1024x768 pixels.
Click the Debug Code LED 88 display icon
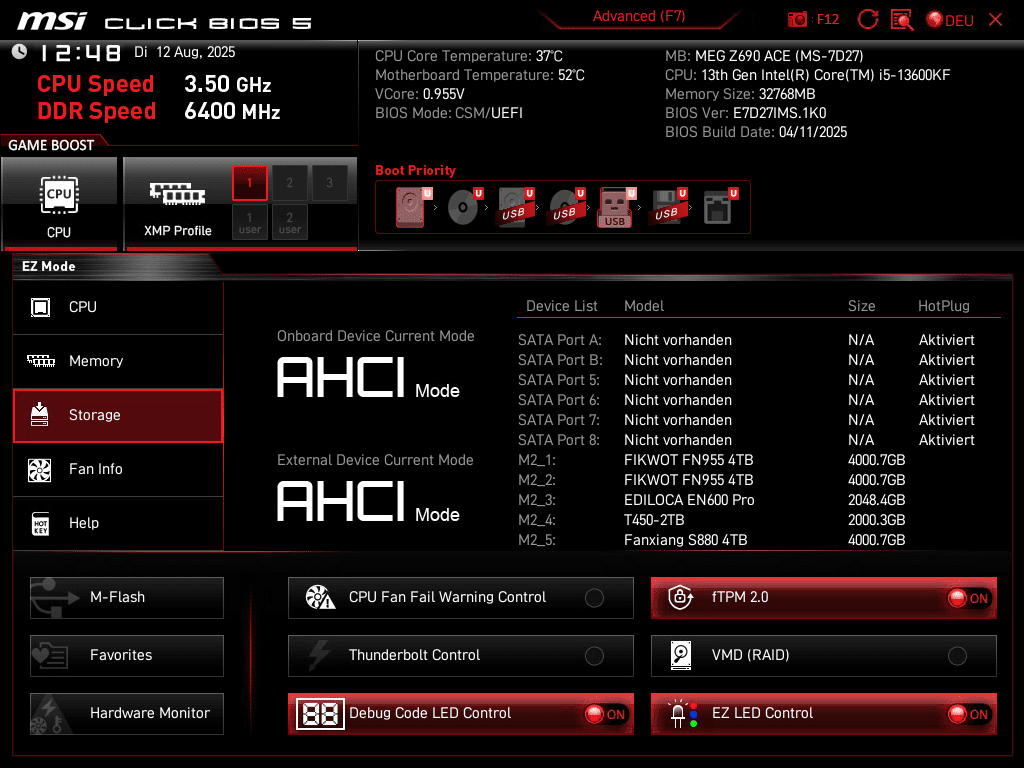tap(320, 714)
